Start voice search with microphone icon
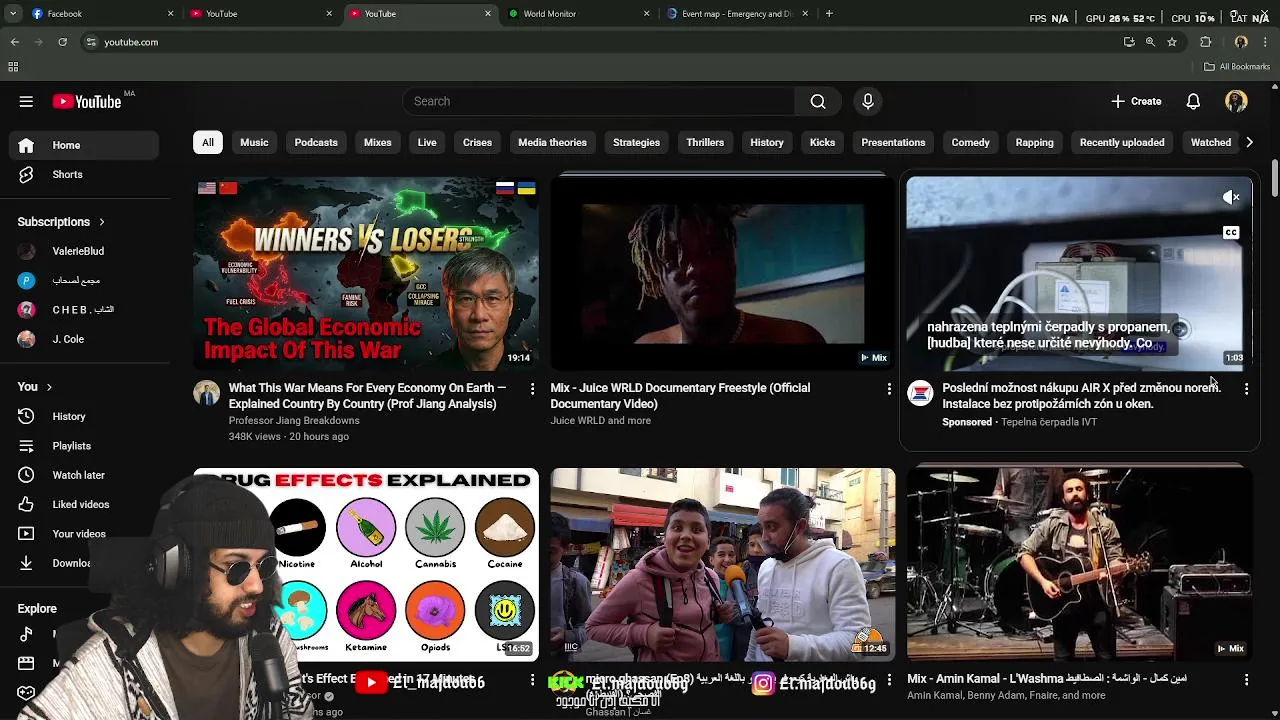 click(868, 101)
